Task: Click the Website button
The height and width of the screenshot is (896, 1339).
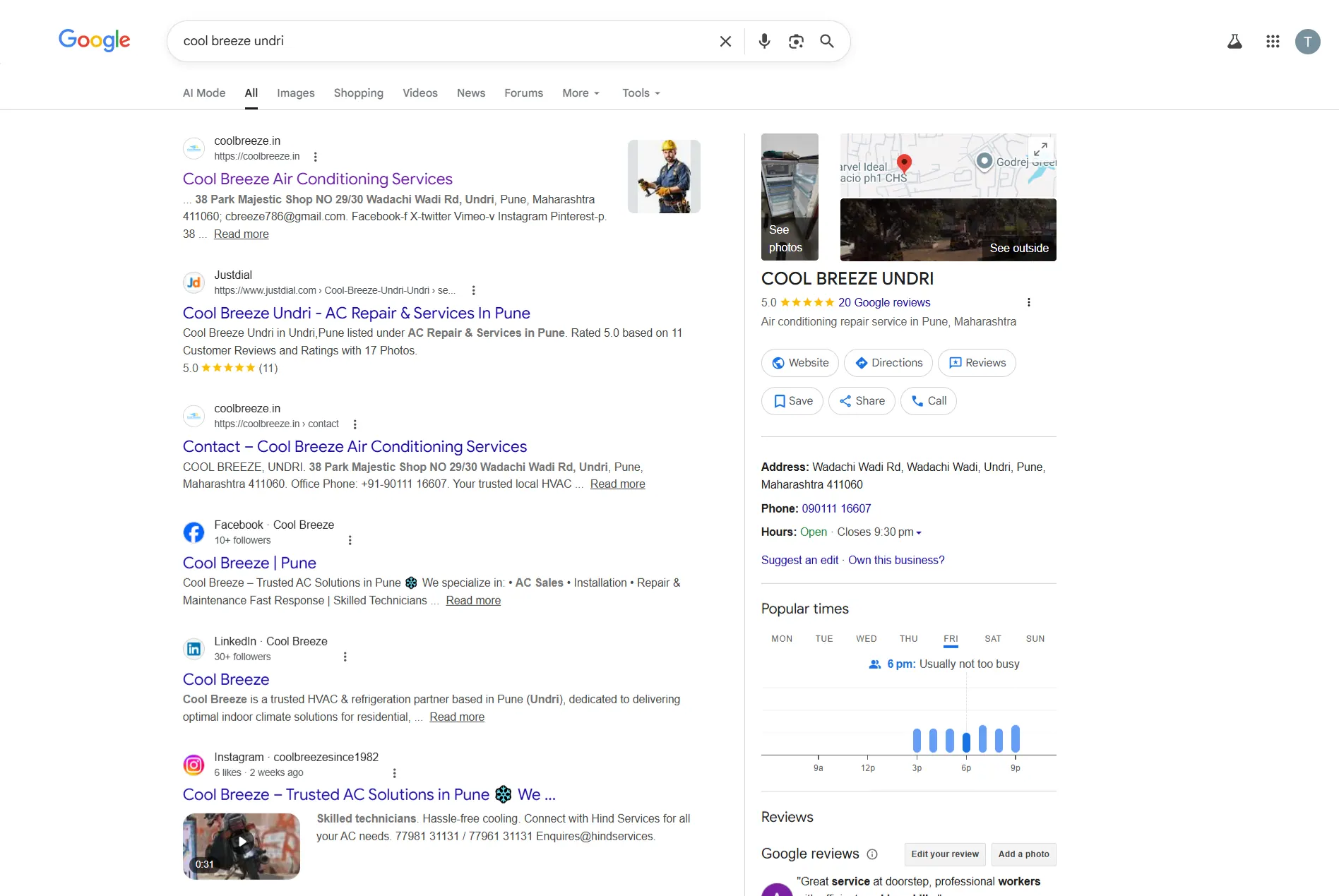Action: coord(800,363)
